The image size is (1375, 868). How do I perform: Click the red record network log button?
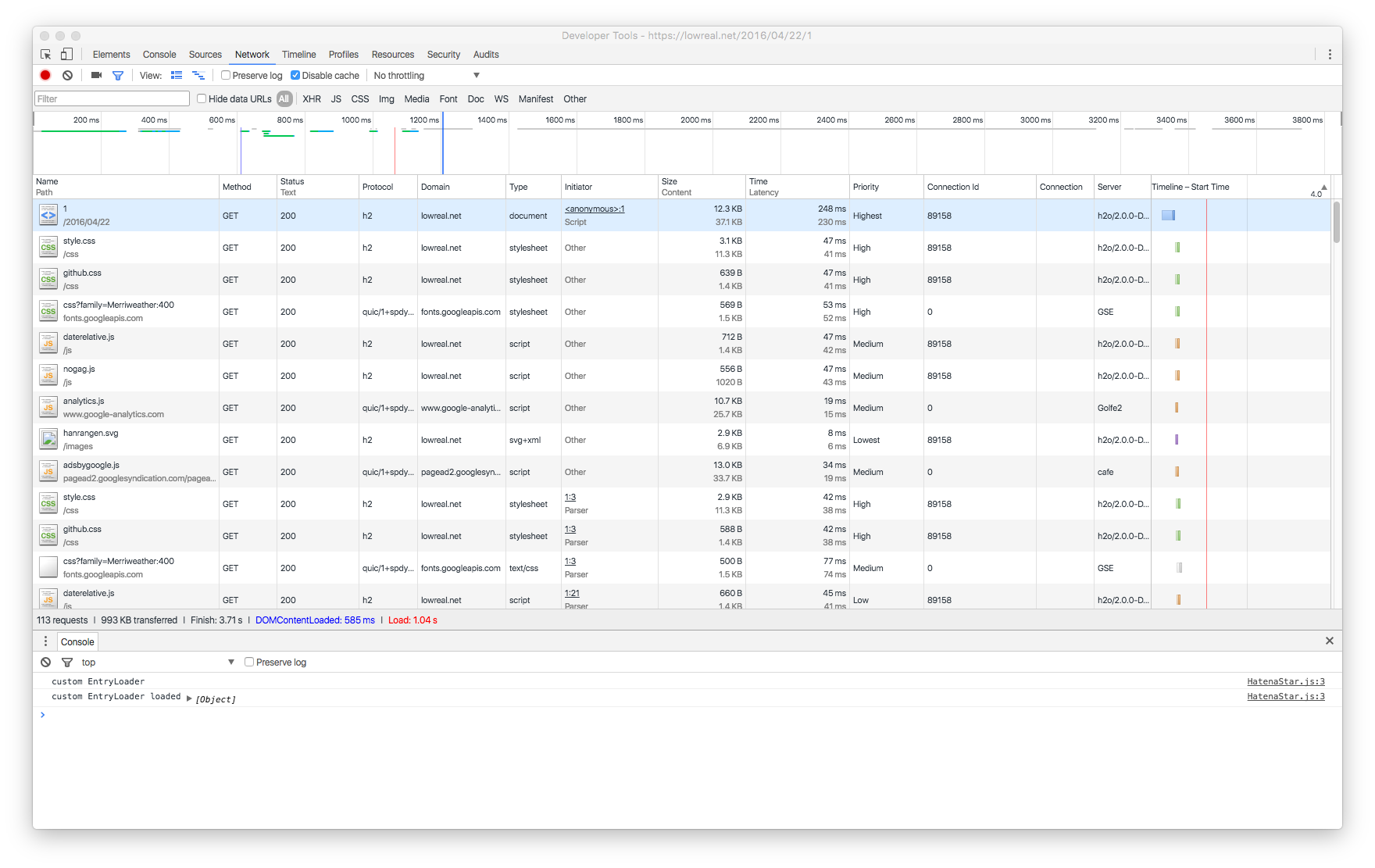tap(45, 75)
